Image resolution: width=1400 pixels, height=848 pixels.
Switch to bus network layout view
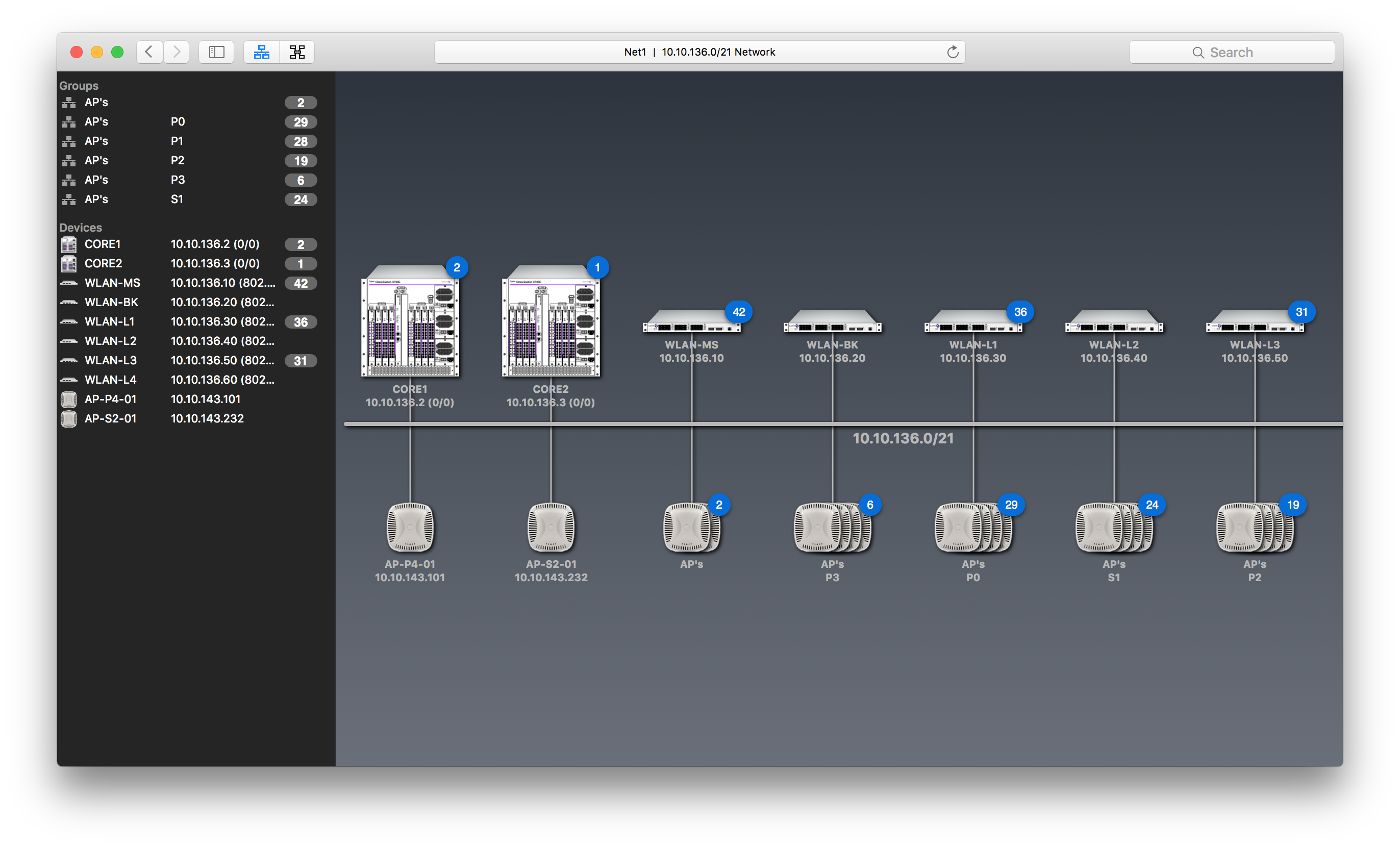[261, 52]
